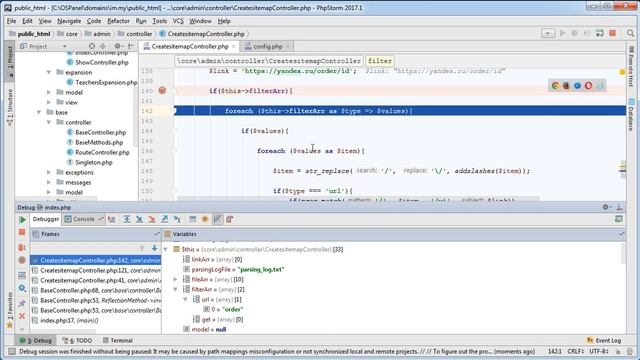
Task: Open the Debug panel gear settings
Action: [x=606, y=207]
